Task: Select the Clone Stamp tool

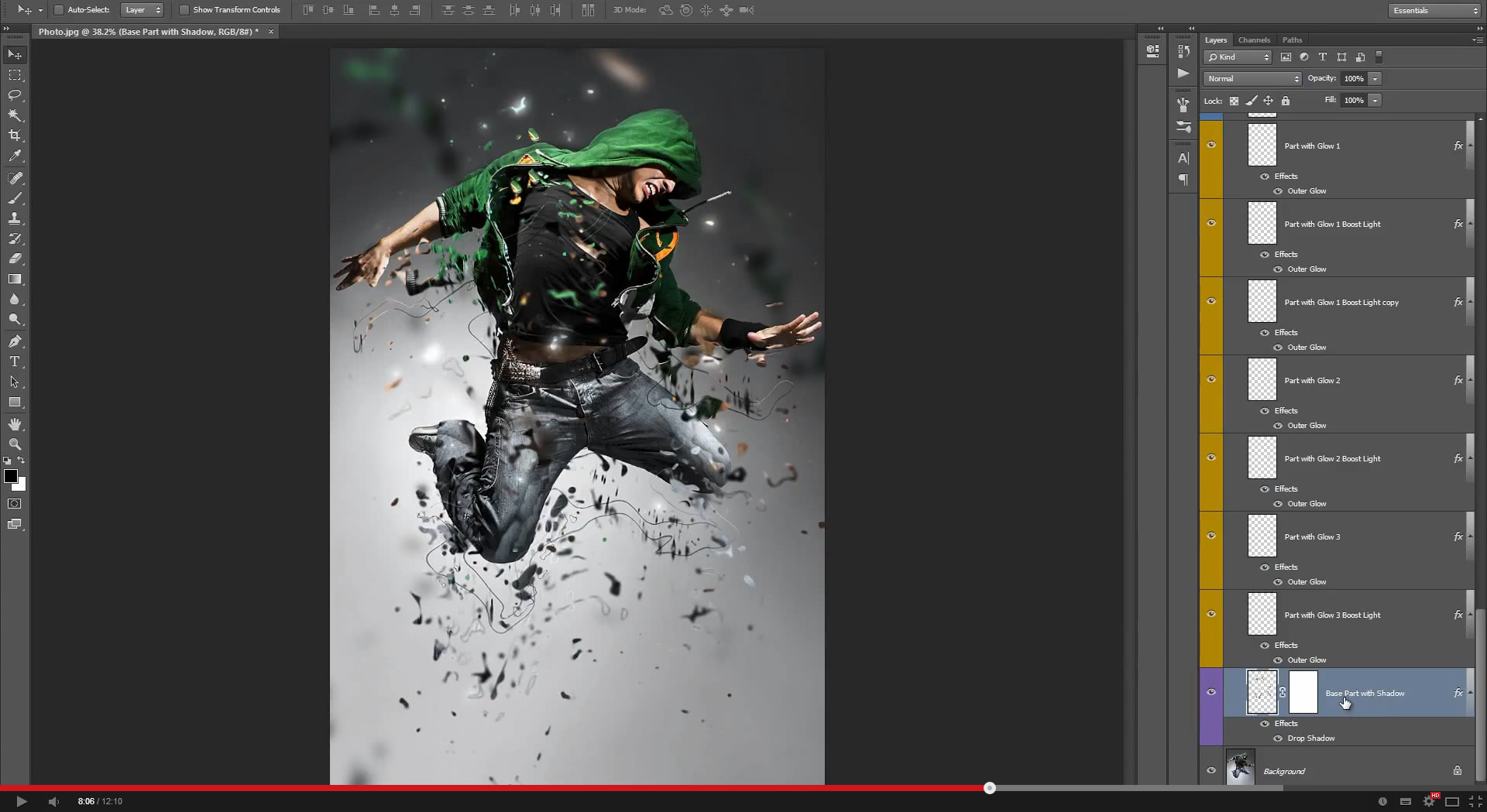Action: [x=15, y=218]
